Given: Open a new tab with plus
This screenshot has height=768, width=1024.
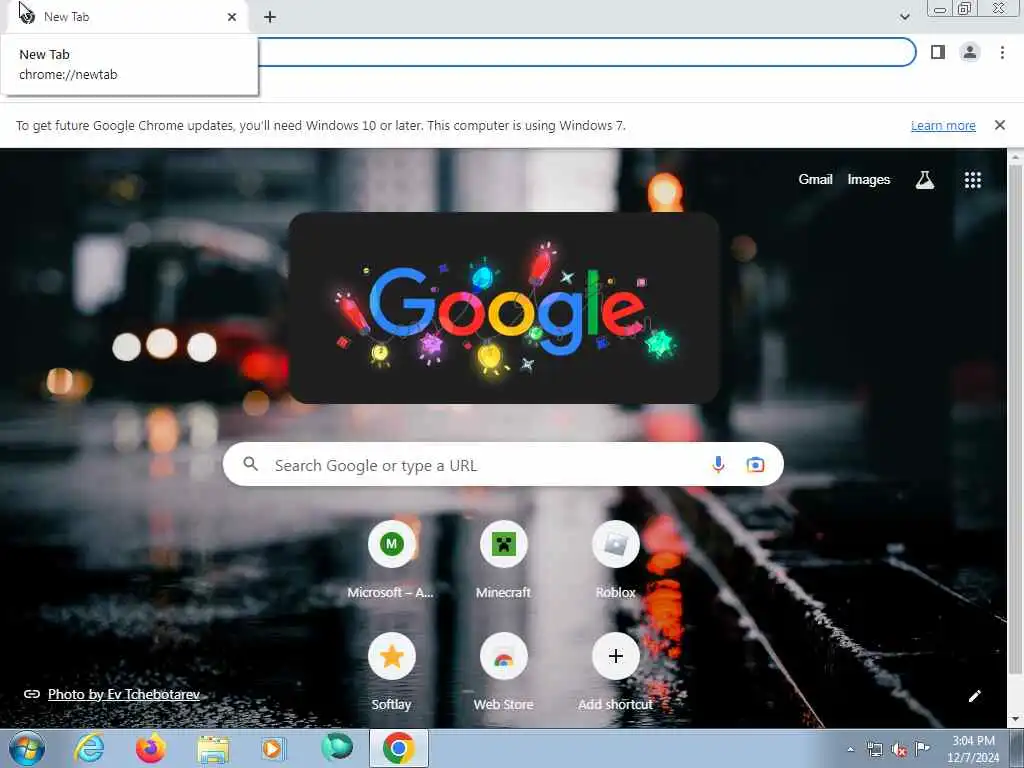Looking at the screenshot, I should [270, 17].
